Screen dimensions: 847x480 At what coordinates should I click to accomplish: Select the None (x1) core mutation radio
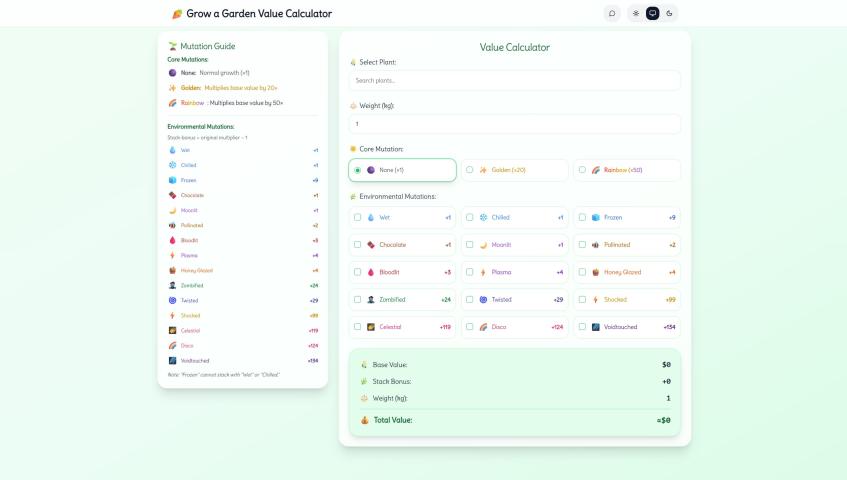click(x=358, y=170)
